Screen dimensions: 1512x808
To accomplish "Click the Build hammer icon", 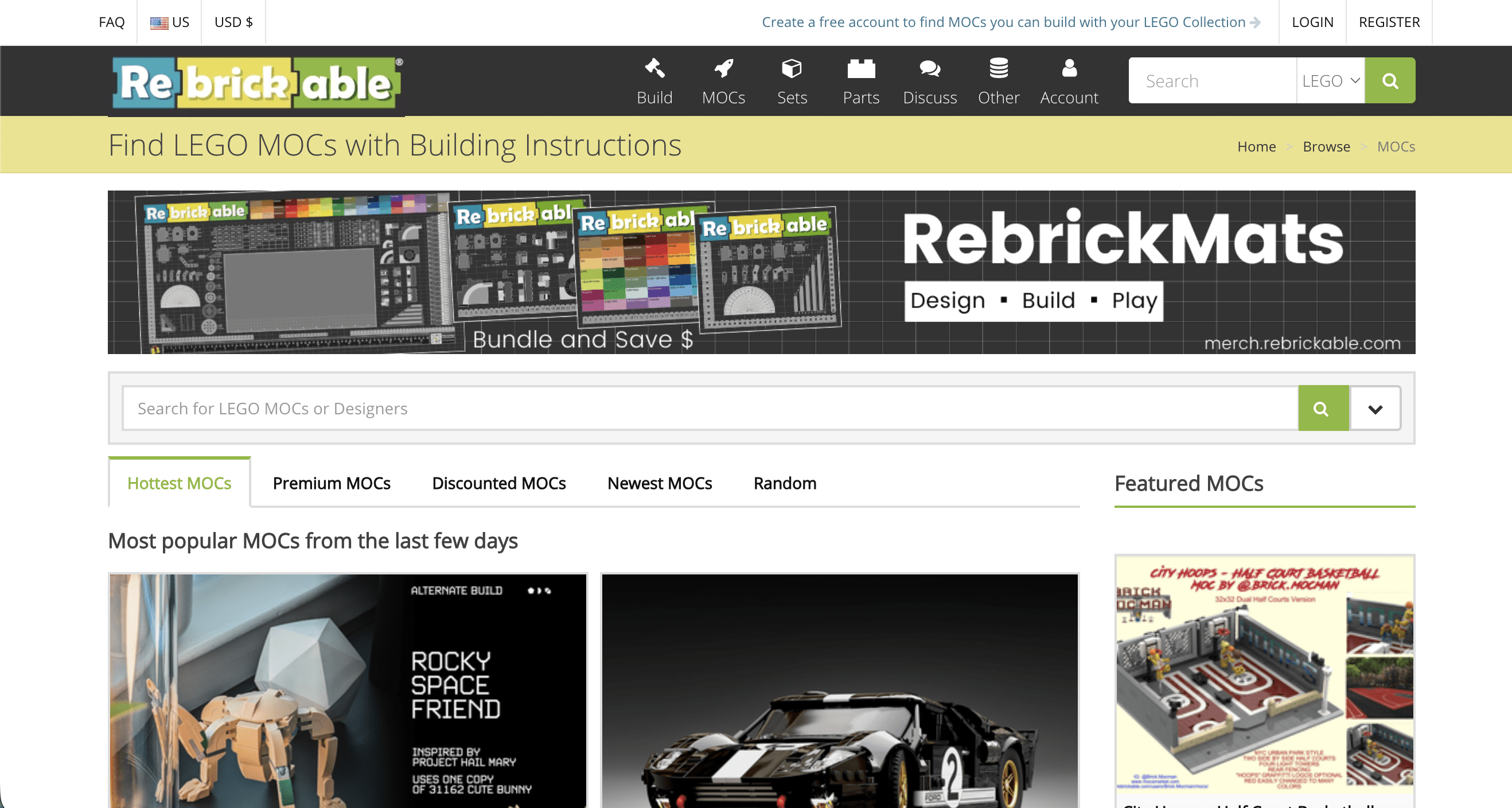I will click(654, 69).
